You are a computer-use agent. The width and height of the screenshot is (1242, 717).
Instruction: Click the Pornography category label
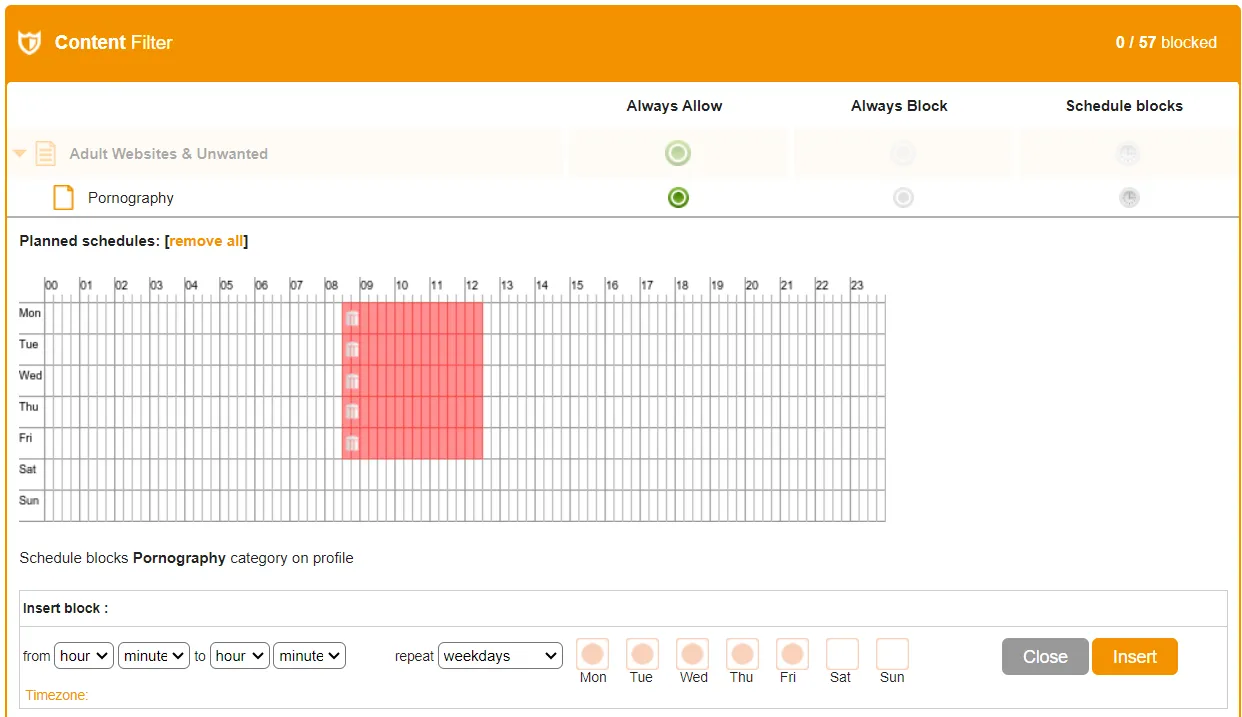(131, 198)
